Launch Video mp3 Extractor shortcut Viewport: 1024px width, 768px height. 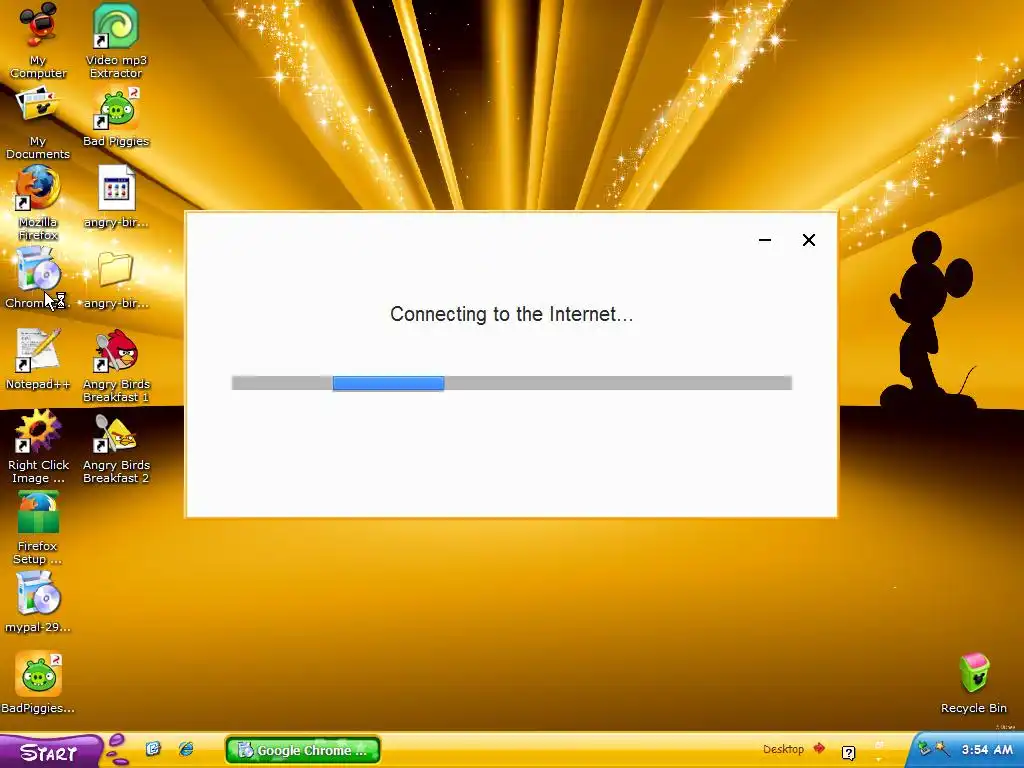click(x=116, y=40)
